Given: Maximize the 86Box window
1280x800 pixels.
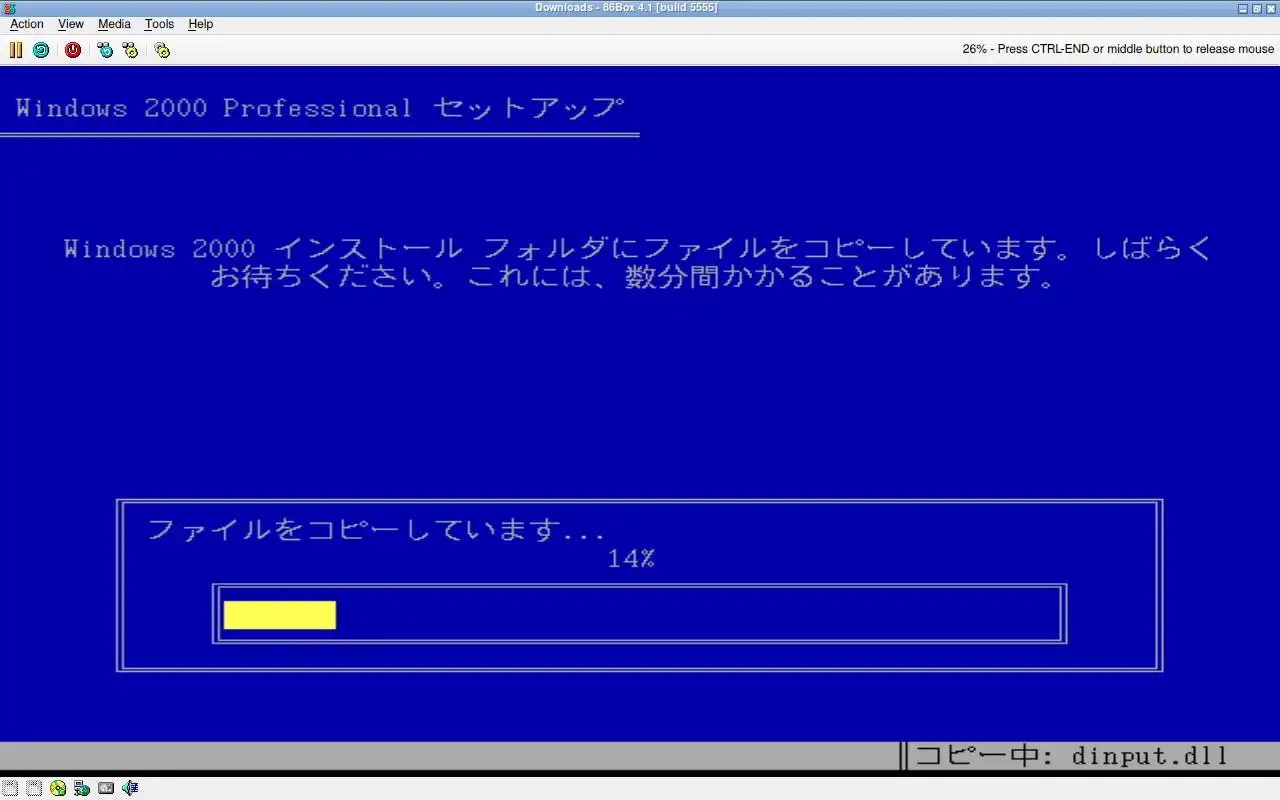Looking at the screenshot, I should click(1257, 8).
